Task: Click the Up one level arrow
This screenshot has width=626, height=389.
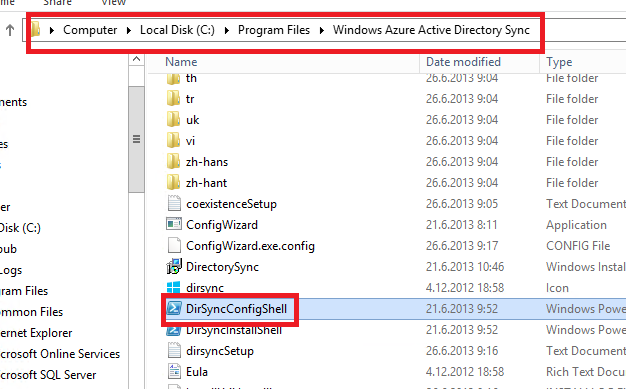Action: click(x=10, y=30)
